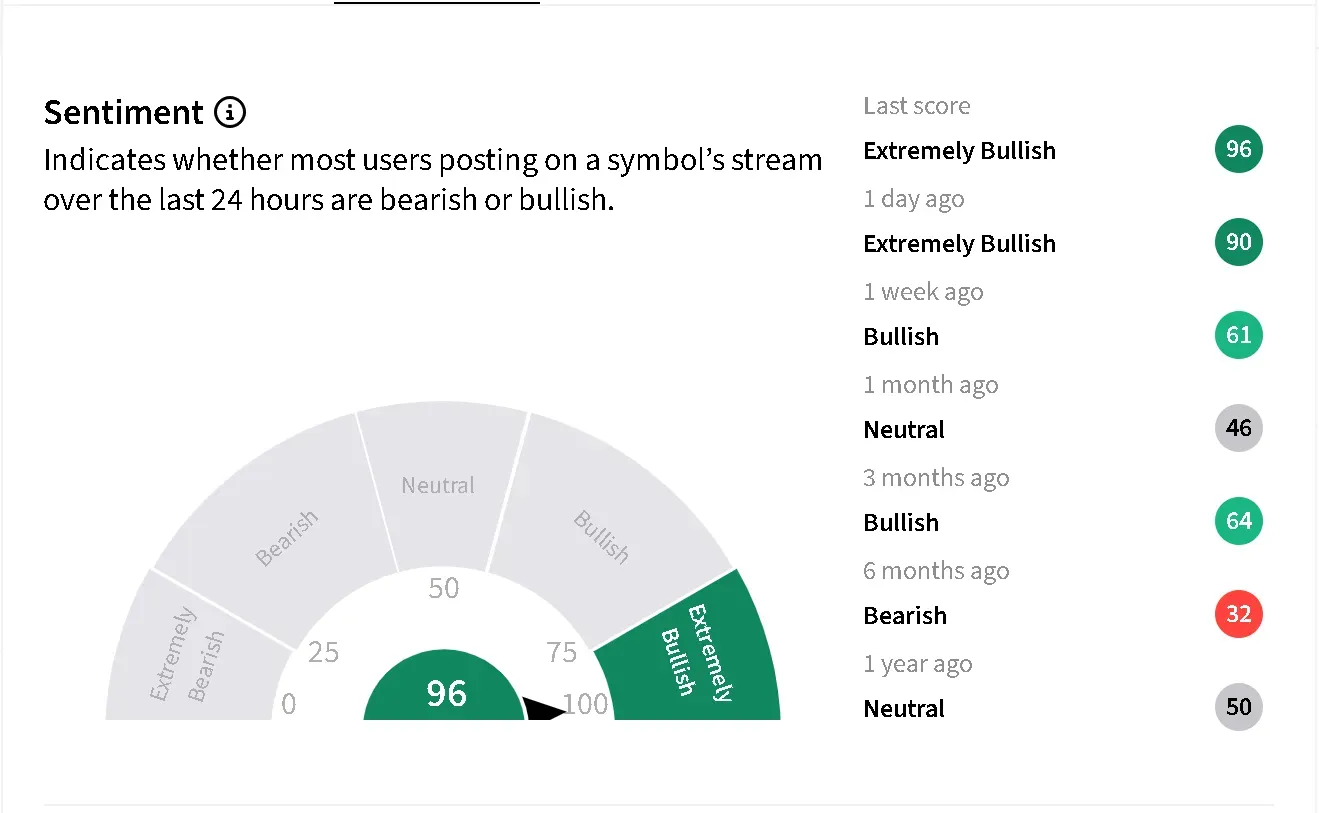Image resolution: width=1319 pixels, height=813 pixels.
Task: Click the Sentiment info icon
Action: point(230,112)
